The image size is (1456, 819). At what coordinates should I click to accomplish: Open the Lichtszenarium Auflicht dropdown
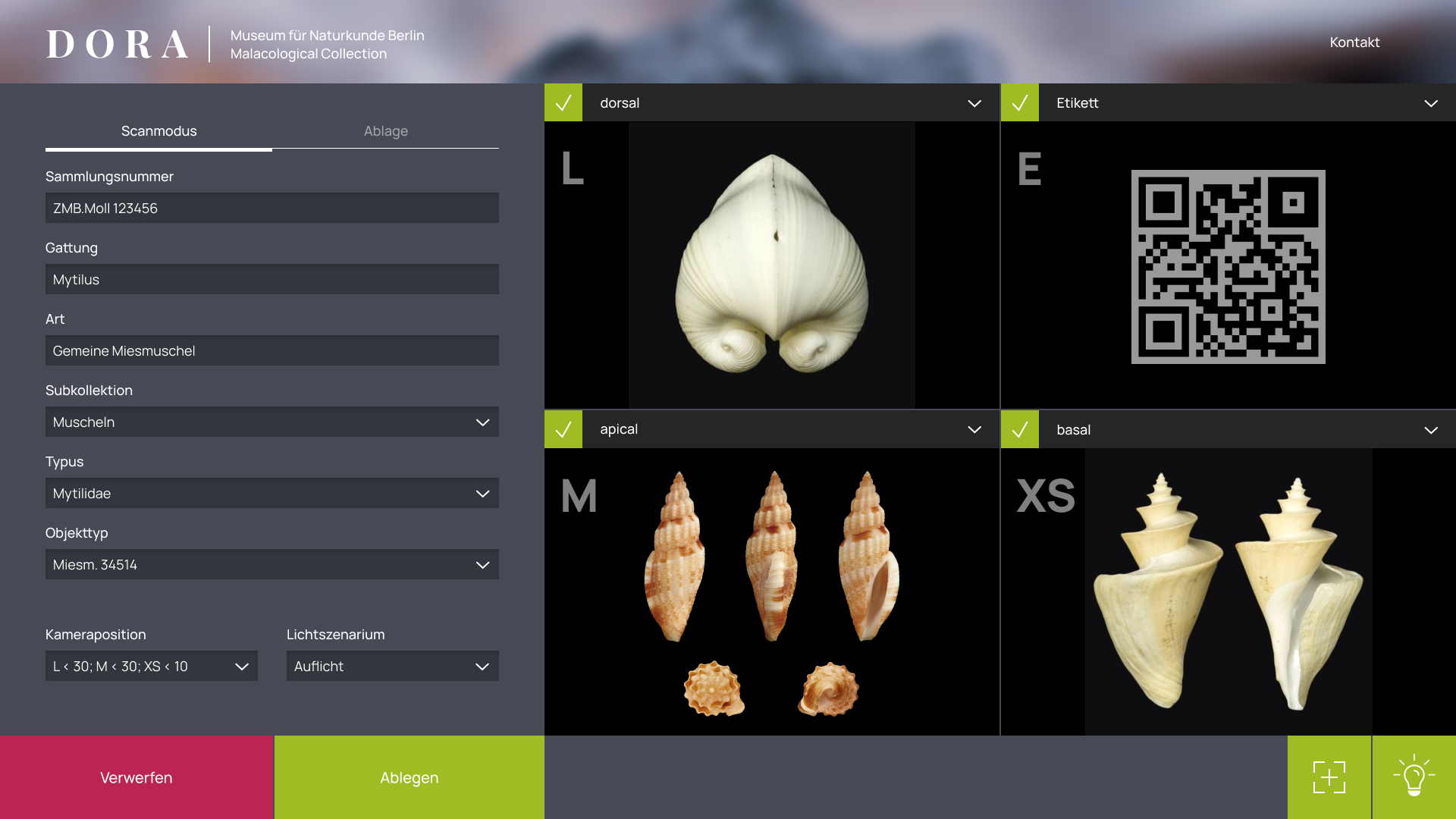[393, 666]
